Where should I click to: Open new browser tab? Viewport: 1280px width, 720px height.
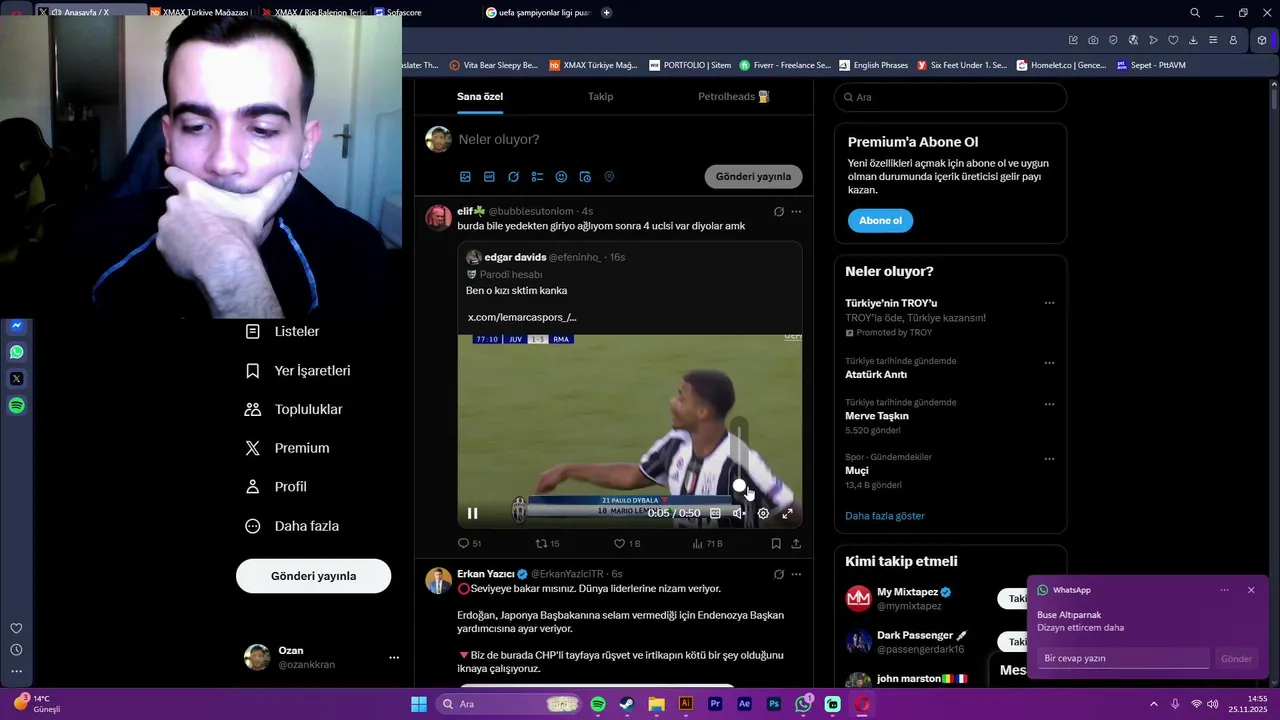click(607, 13)
